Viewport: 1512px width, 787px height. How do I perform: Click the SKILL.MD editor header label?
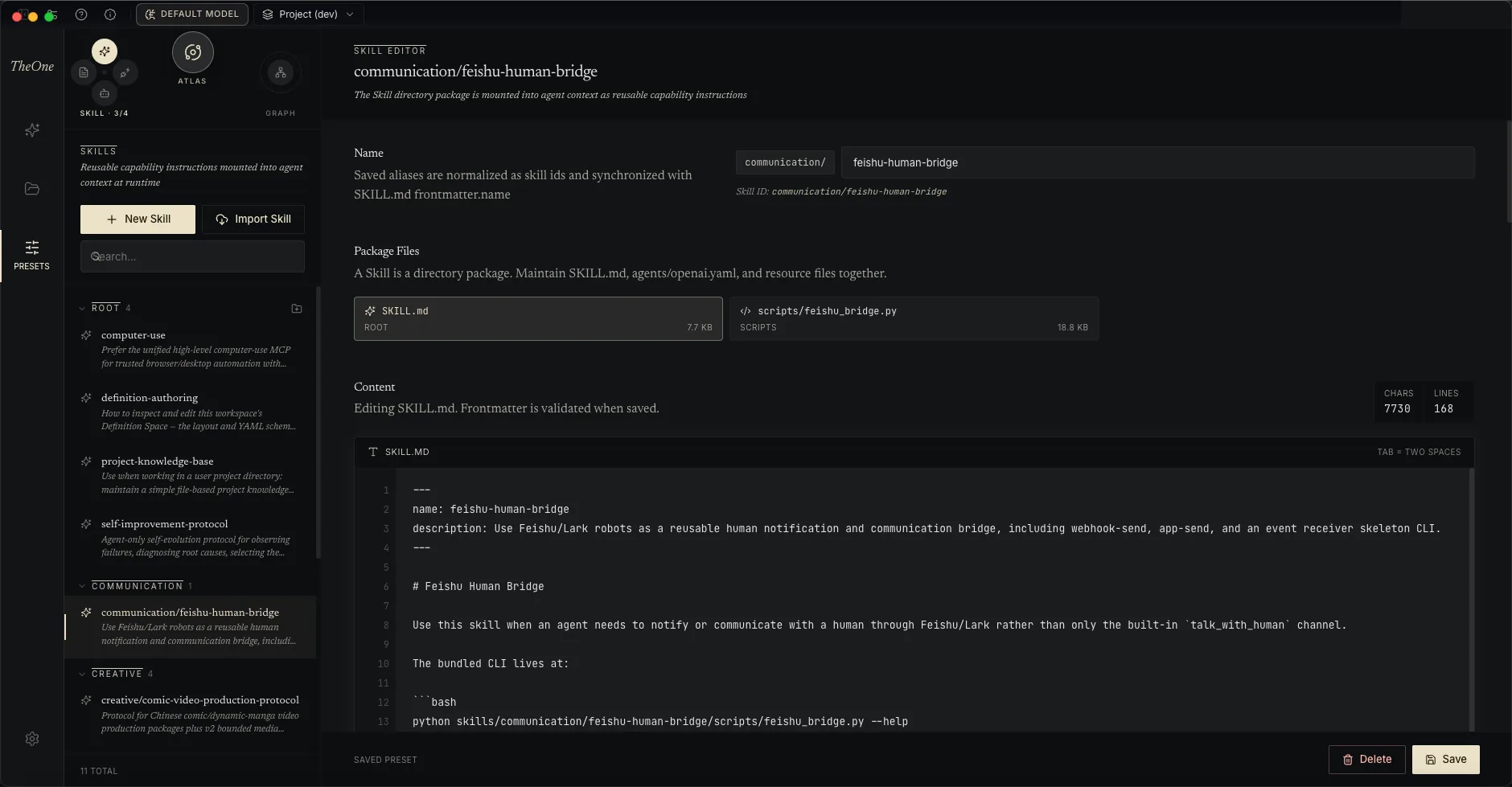pos(407,452)
